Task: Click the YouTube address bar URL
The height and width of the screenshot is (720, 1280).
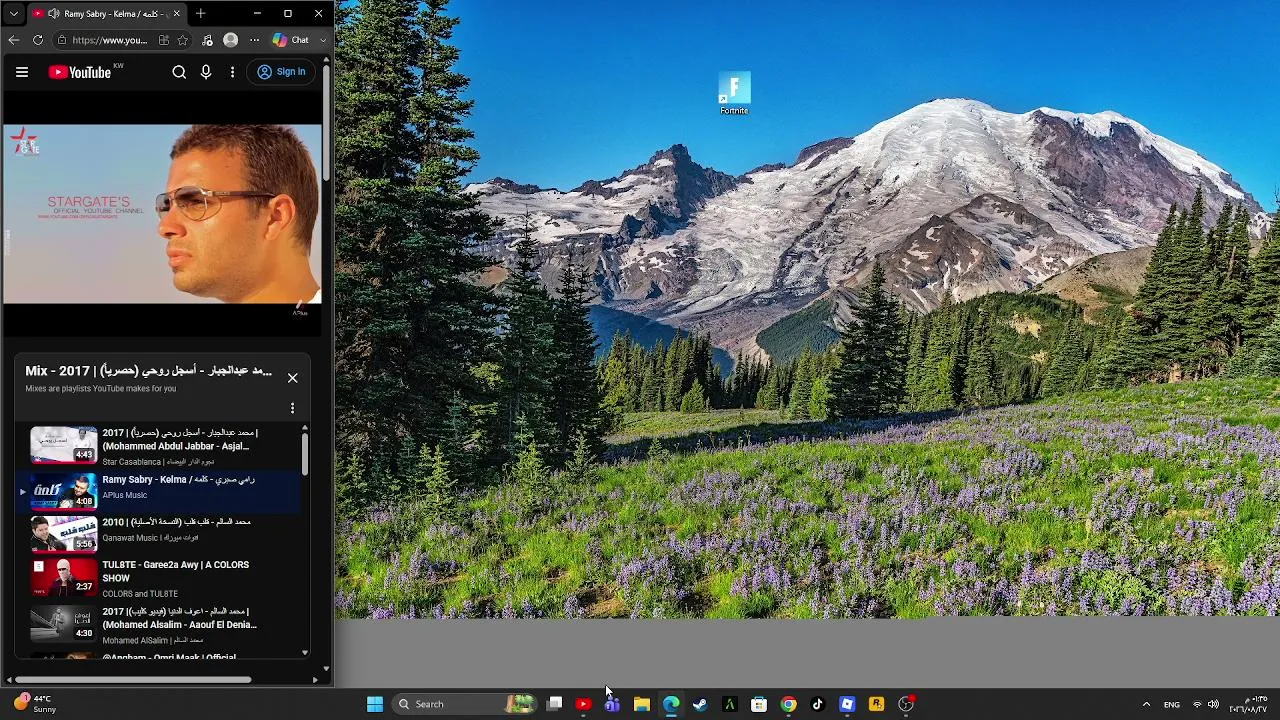Action: point(110,40)
